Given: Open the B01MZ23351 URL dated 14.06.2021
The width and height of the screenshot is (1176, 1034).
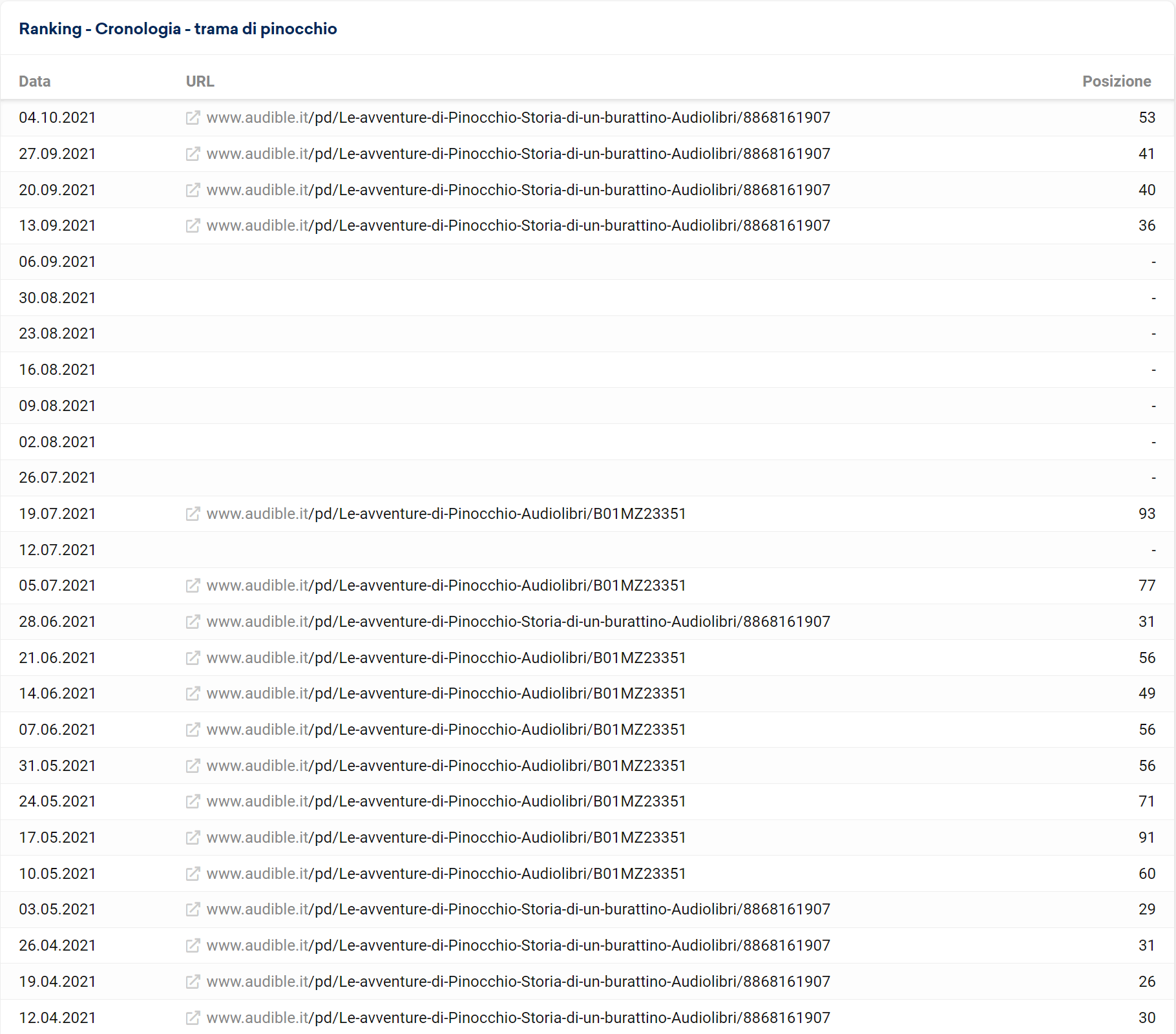Looking at the screenshot, I should pyautogui.click(x=446, y=693).
